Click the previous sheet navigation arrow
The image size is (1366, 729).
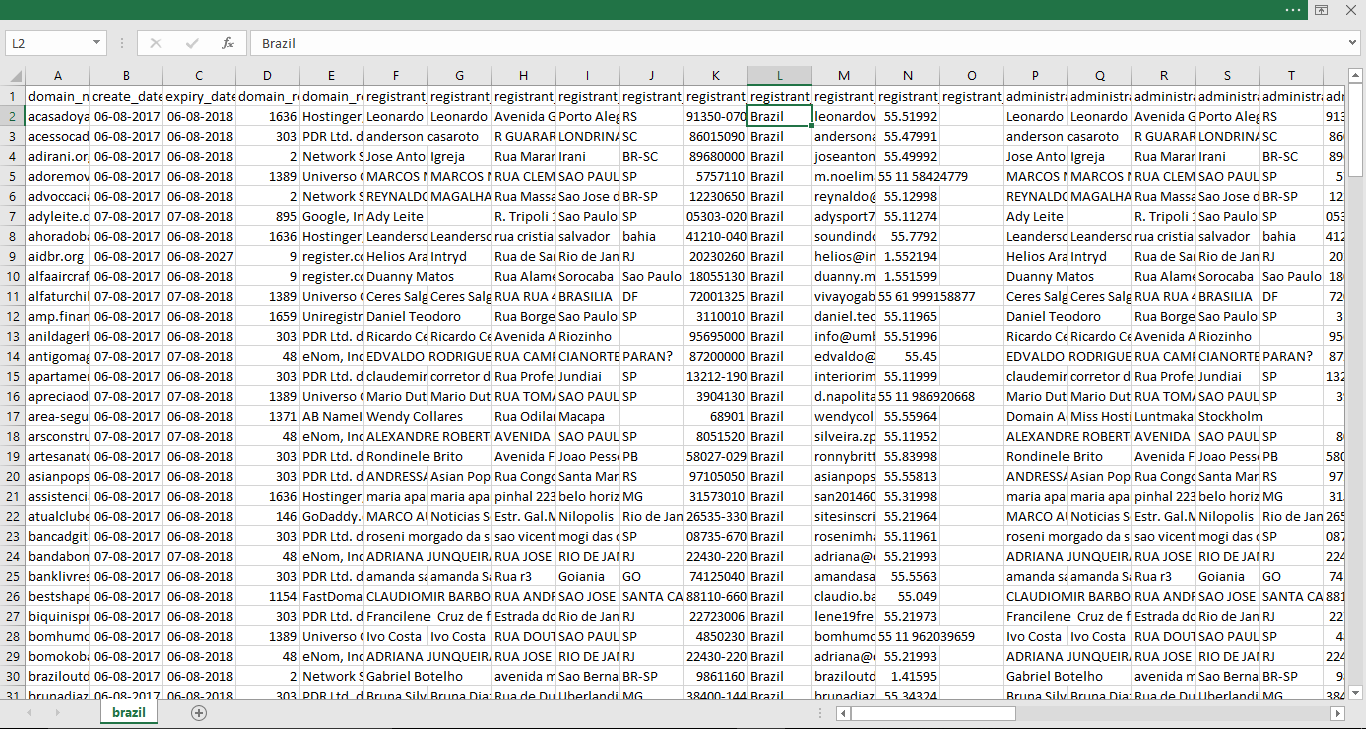(x=29, y=713)
